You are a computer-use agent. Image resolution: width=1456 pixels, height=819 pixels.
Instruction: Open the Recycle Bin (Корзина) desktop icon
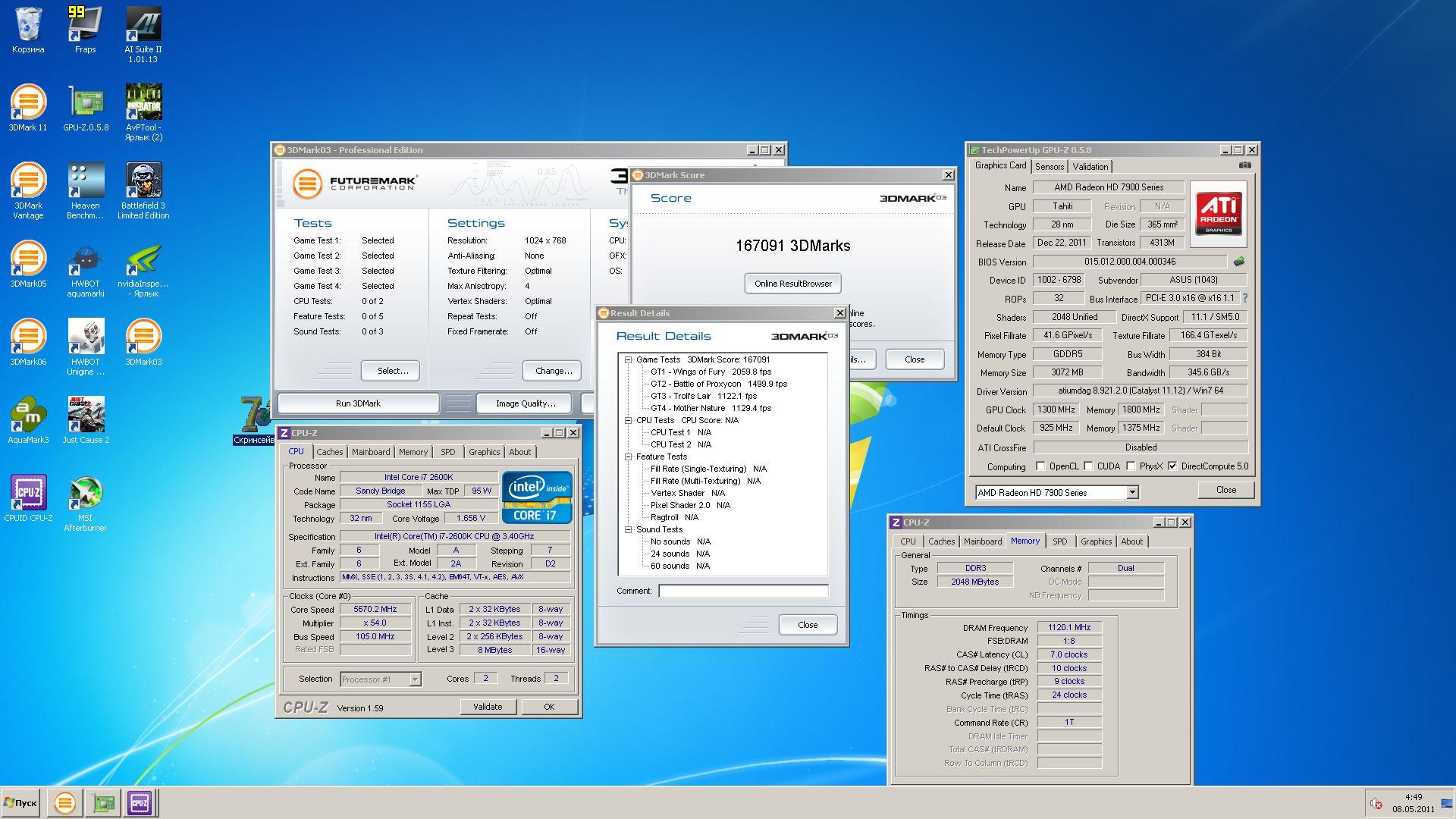tap(28, 30)
